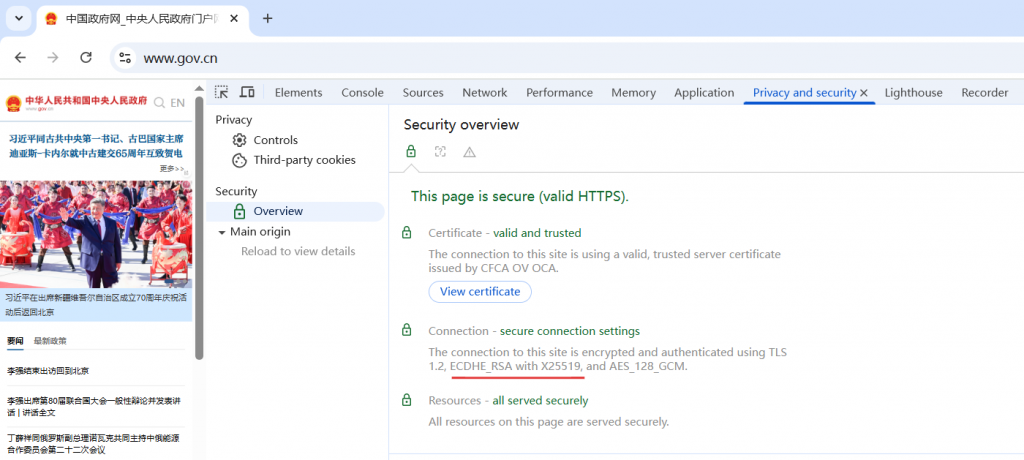Switch to the Network tab

click(x=484, y=92)
